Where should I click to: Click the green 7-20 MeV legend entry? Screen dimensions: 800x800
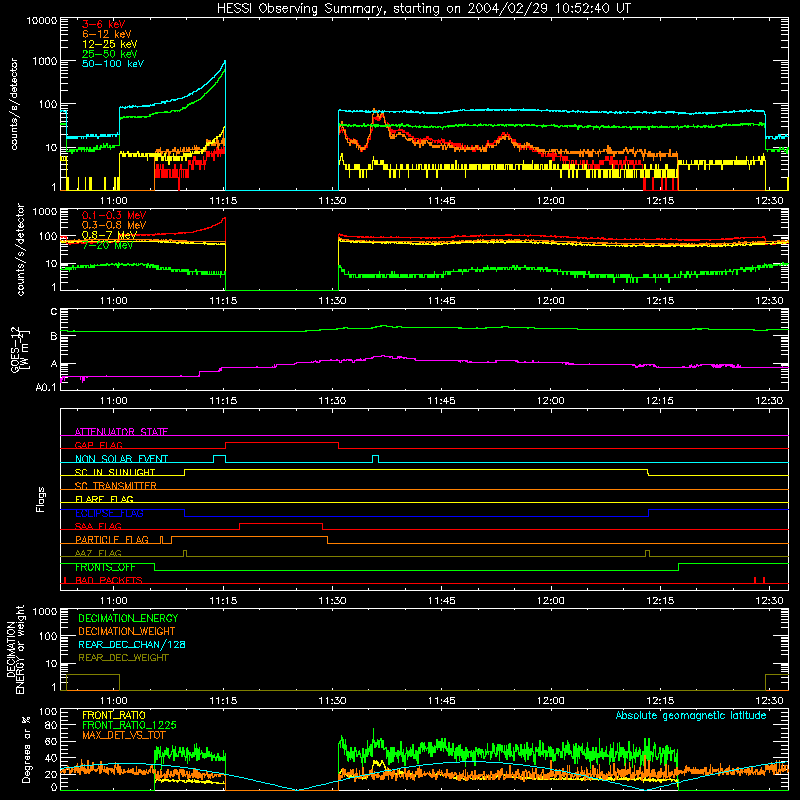point(107,245)
